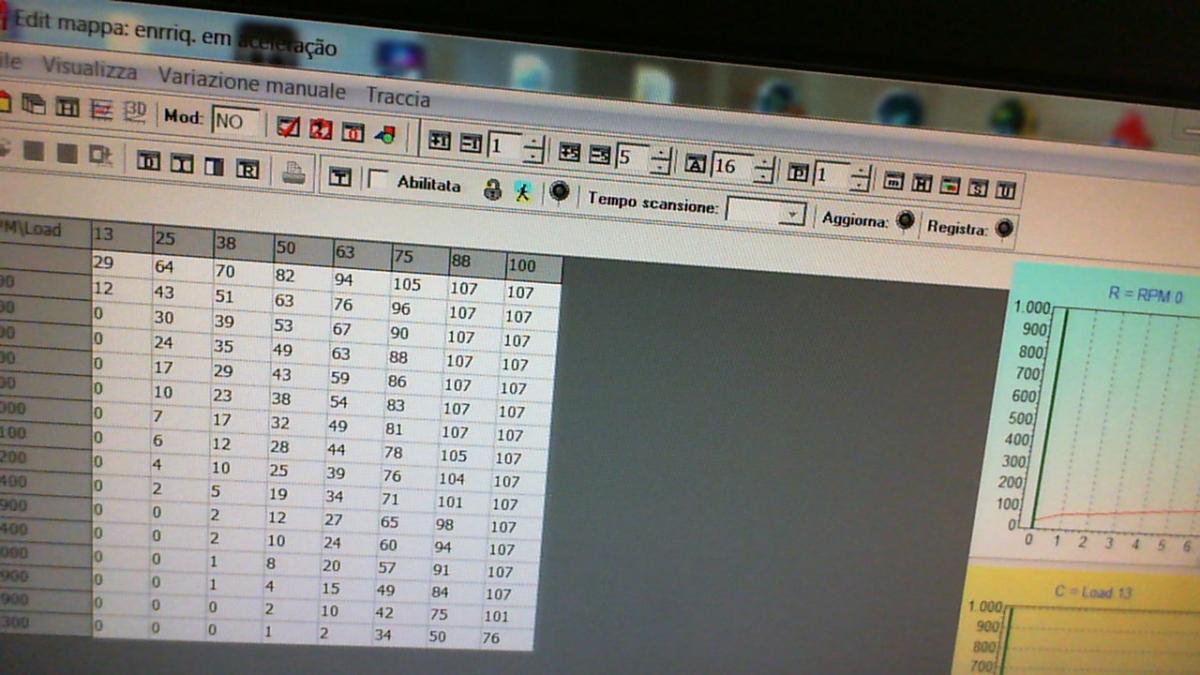The width and height of the screenshot is (1200, 675).
Task: Click the stepper arrows beside value 16
Action: pos(763,170)
